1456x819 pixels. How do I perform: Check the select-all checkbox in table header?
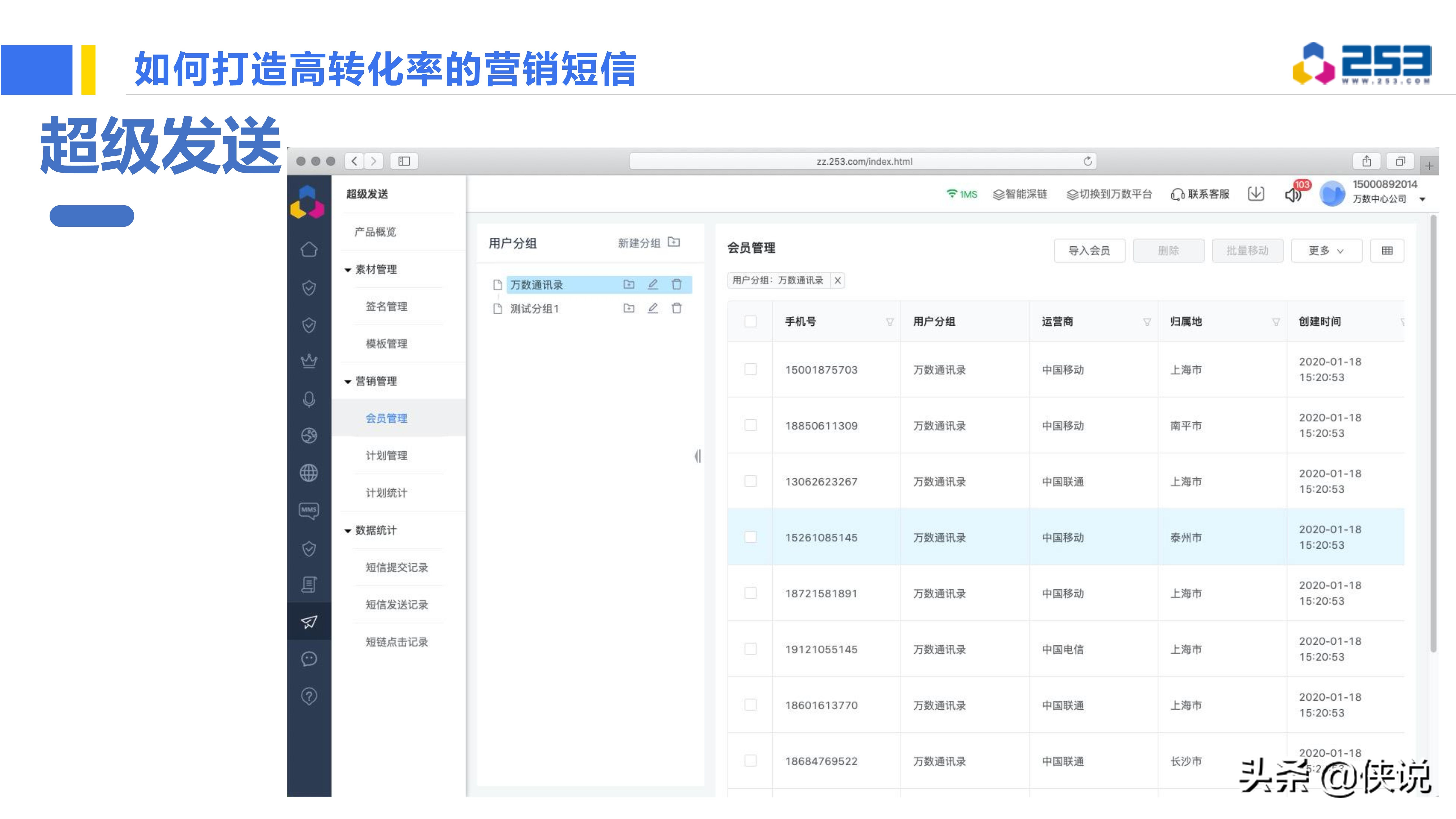point(751,322)
